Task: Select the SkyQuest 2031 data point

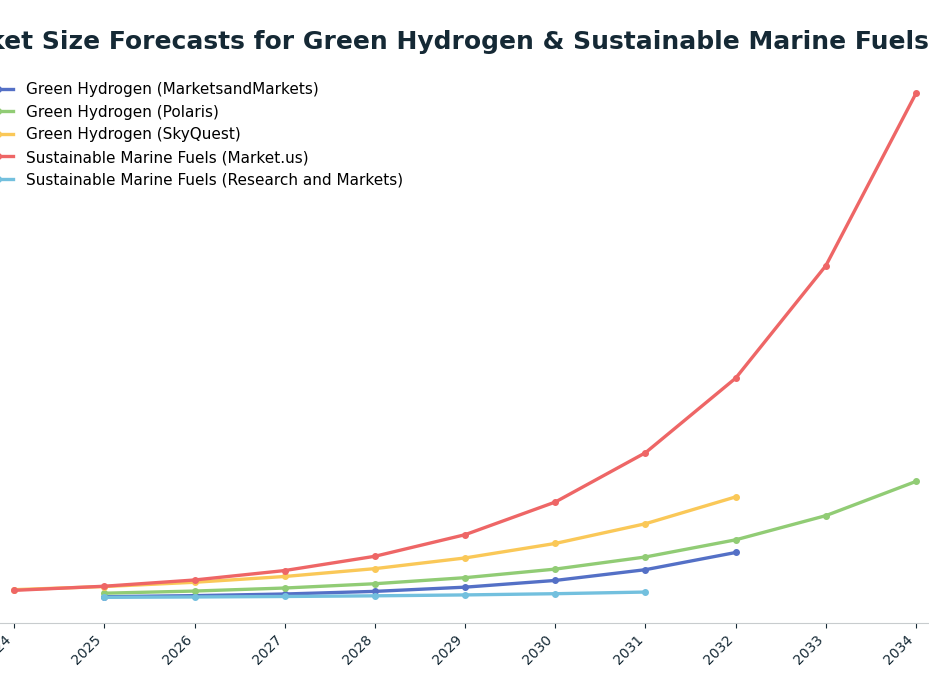Action: click(x=645, y=524)
